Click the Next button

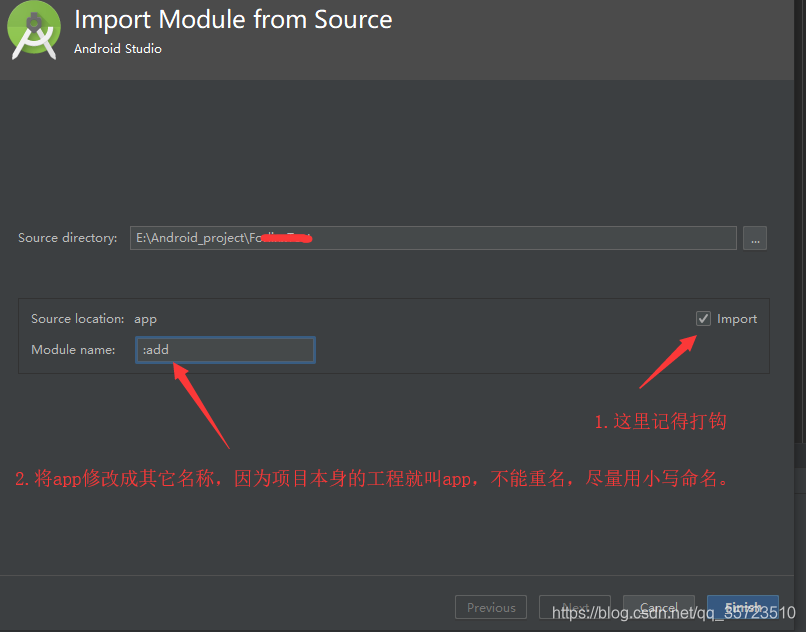pyautogui.click(x=575, y=607)
